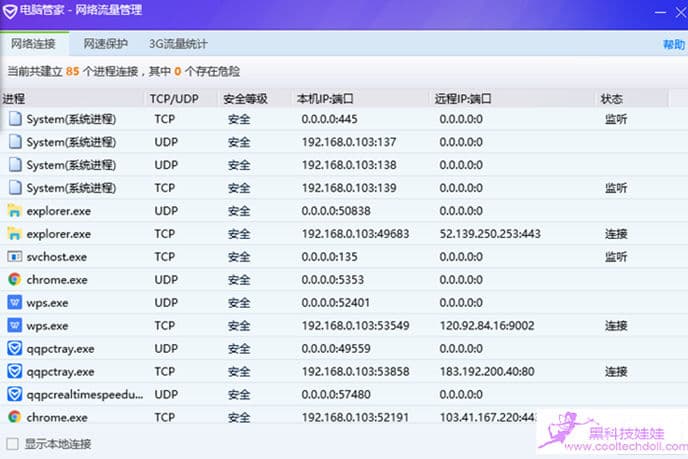Click the 85 process connection count
Screen dimensions: 688x459
(x=72, y=72)
